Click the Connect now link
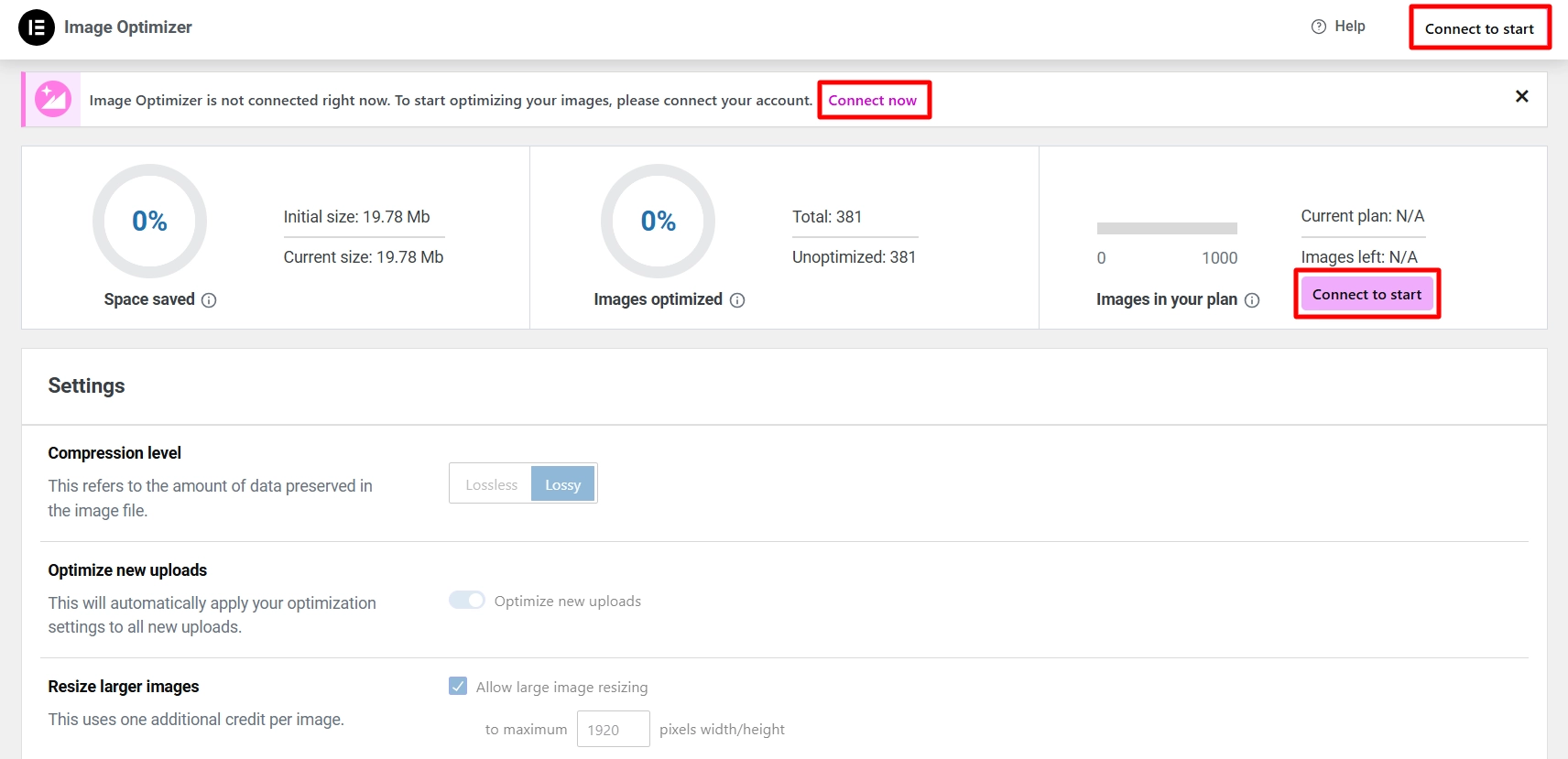This screenshot has width=1568, height=759. [873, 100]
